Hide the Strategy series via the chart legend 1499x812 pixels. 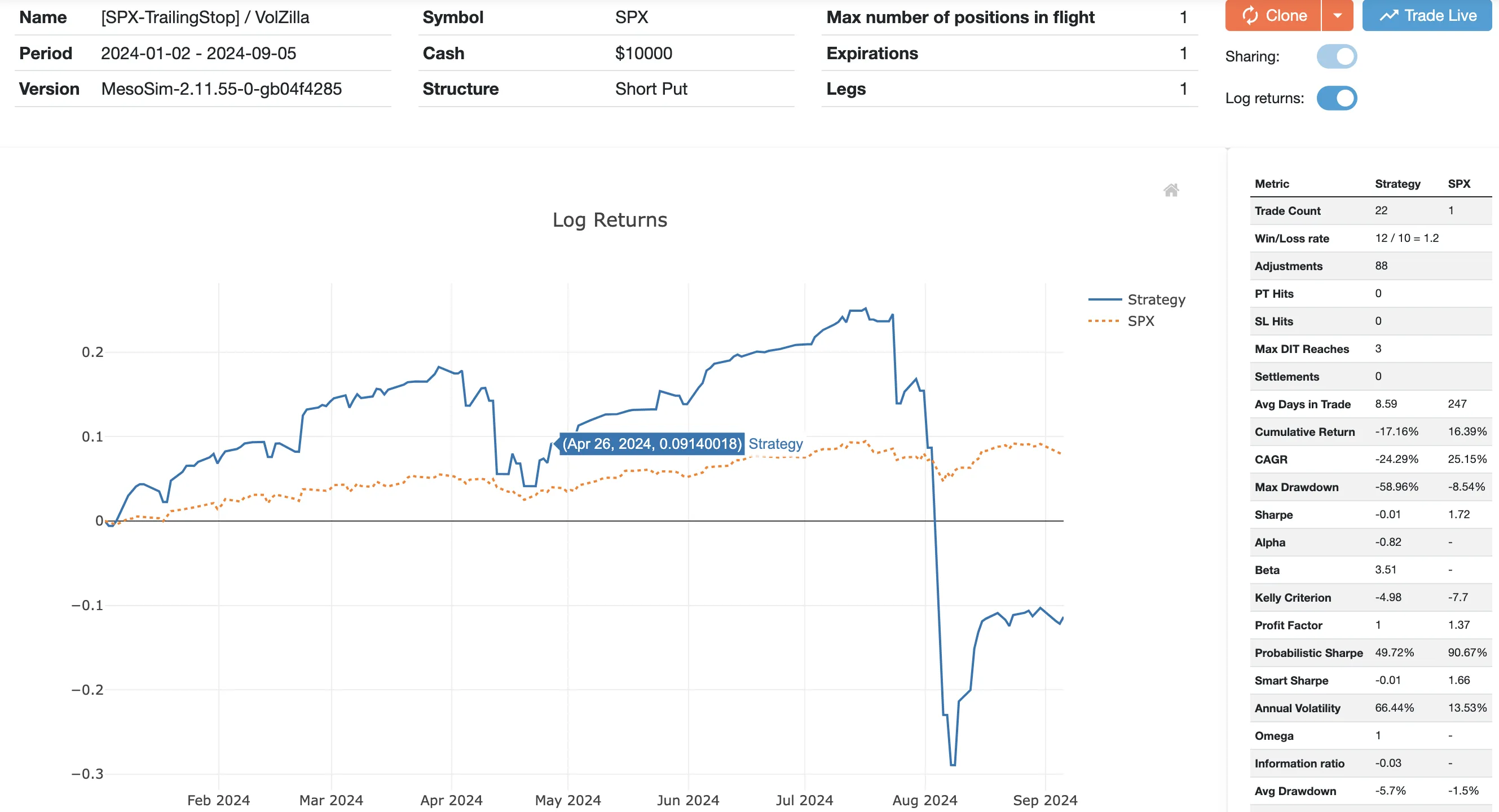pyautogui.click(x=1155, y=299)
